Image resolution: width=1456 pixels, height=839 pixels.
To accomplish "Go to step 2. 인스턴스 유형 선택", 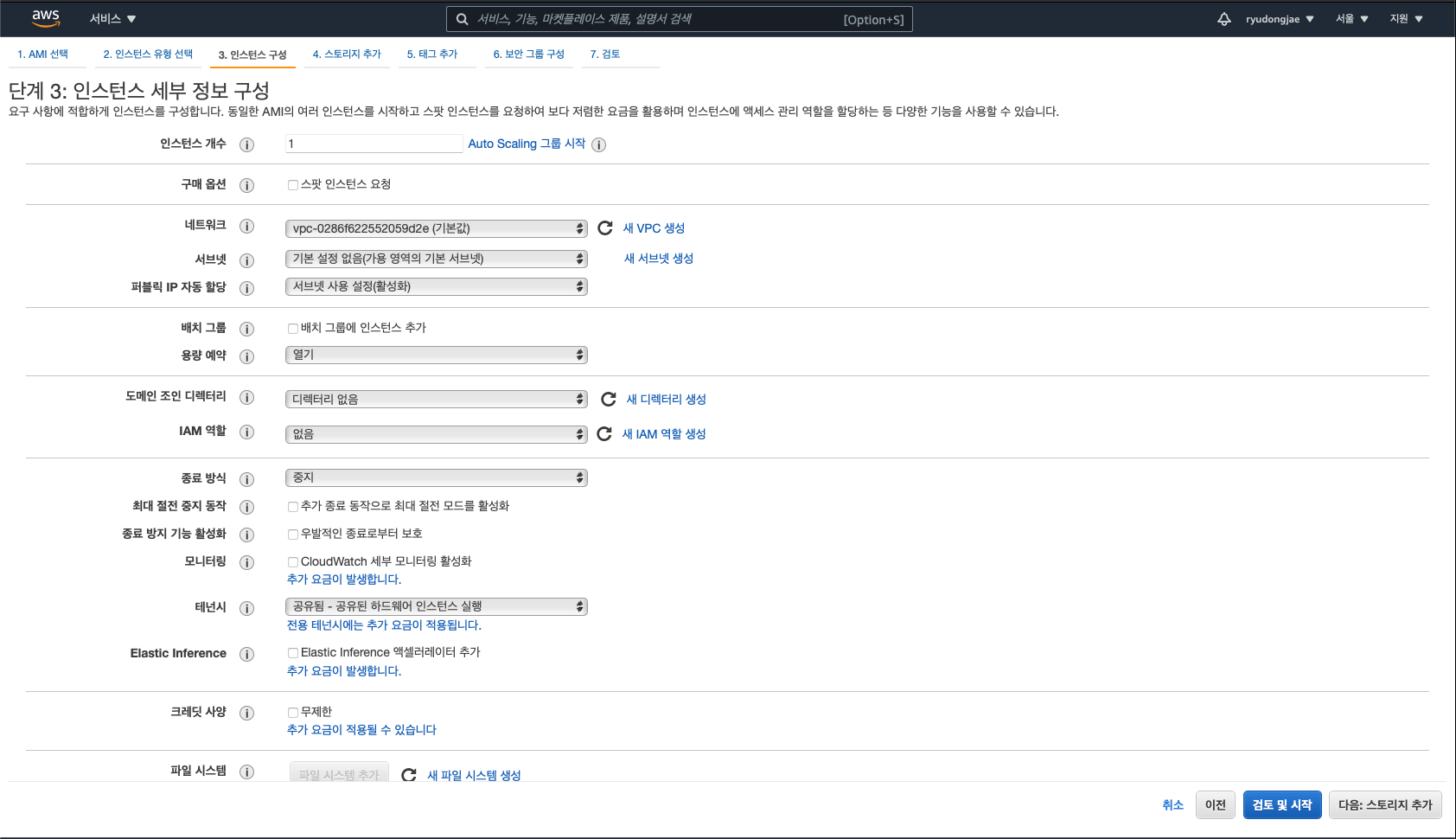I will click(x=148, y=54).
